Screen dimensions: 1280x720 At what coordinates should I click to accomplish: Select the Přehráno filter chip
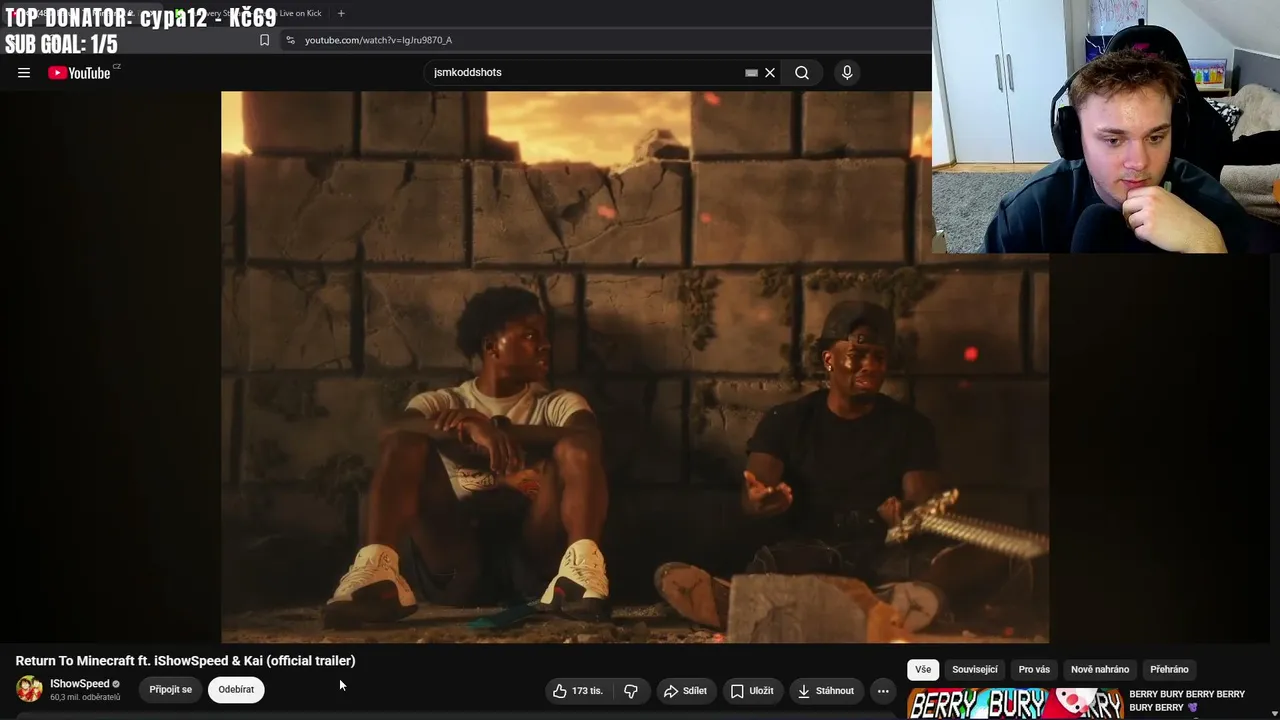(x=1169, y=670)
